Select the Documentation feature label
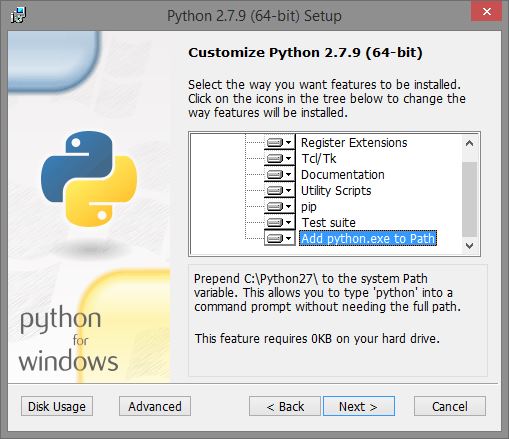509x439 pixels. (x=343, y=175)
